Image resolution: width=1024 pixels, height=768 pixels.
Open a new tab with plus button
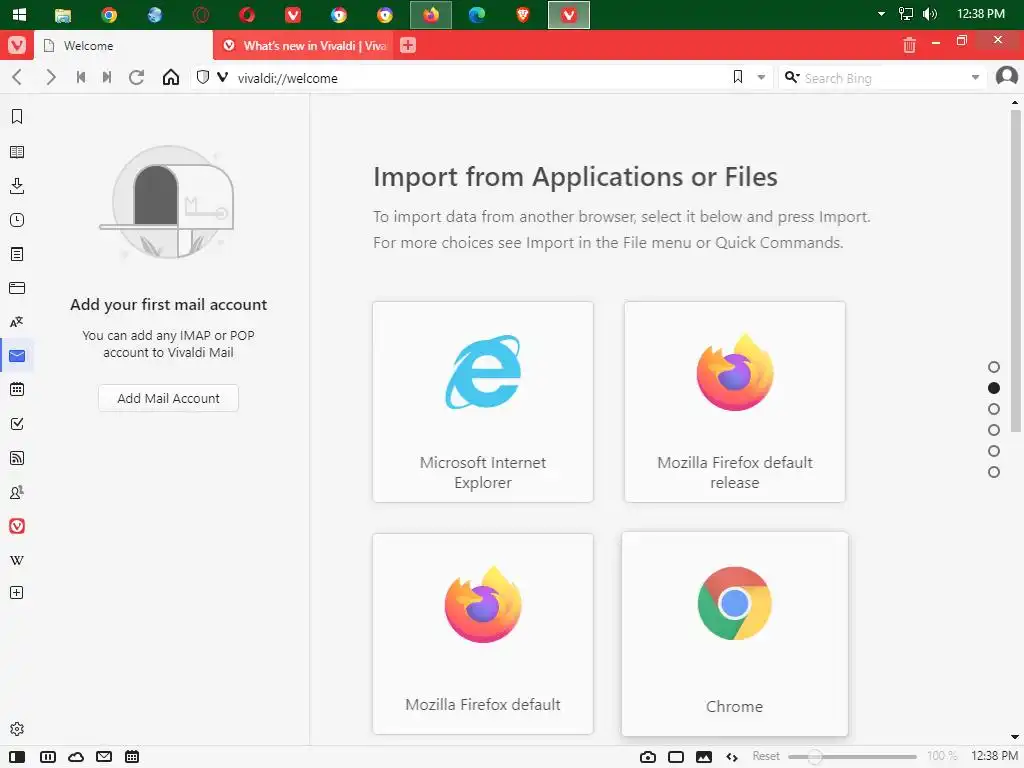[408, 45]
